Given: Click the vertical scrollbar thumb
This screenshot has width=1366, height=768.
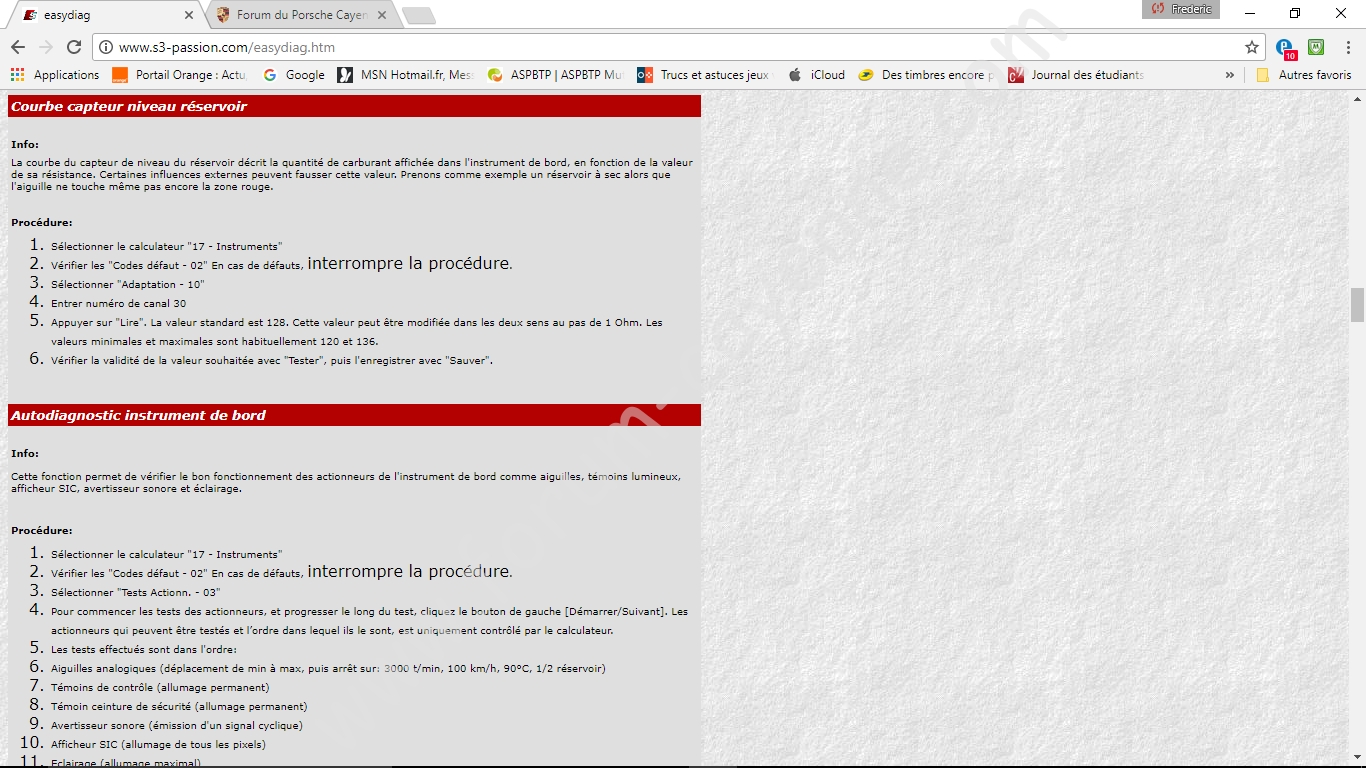Looking at the screenshot, I should pyautogui.click(x=1357, y=305).
